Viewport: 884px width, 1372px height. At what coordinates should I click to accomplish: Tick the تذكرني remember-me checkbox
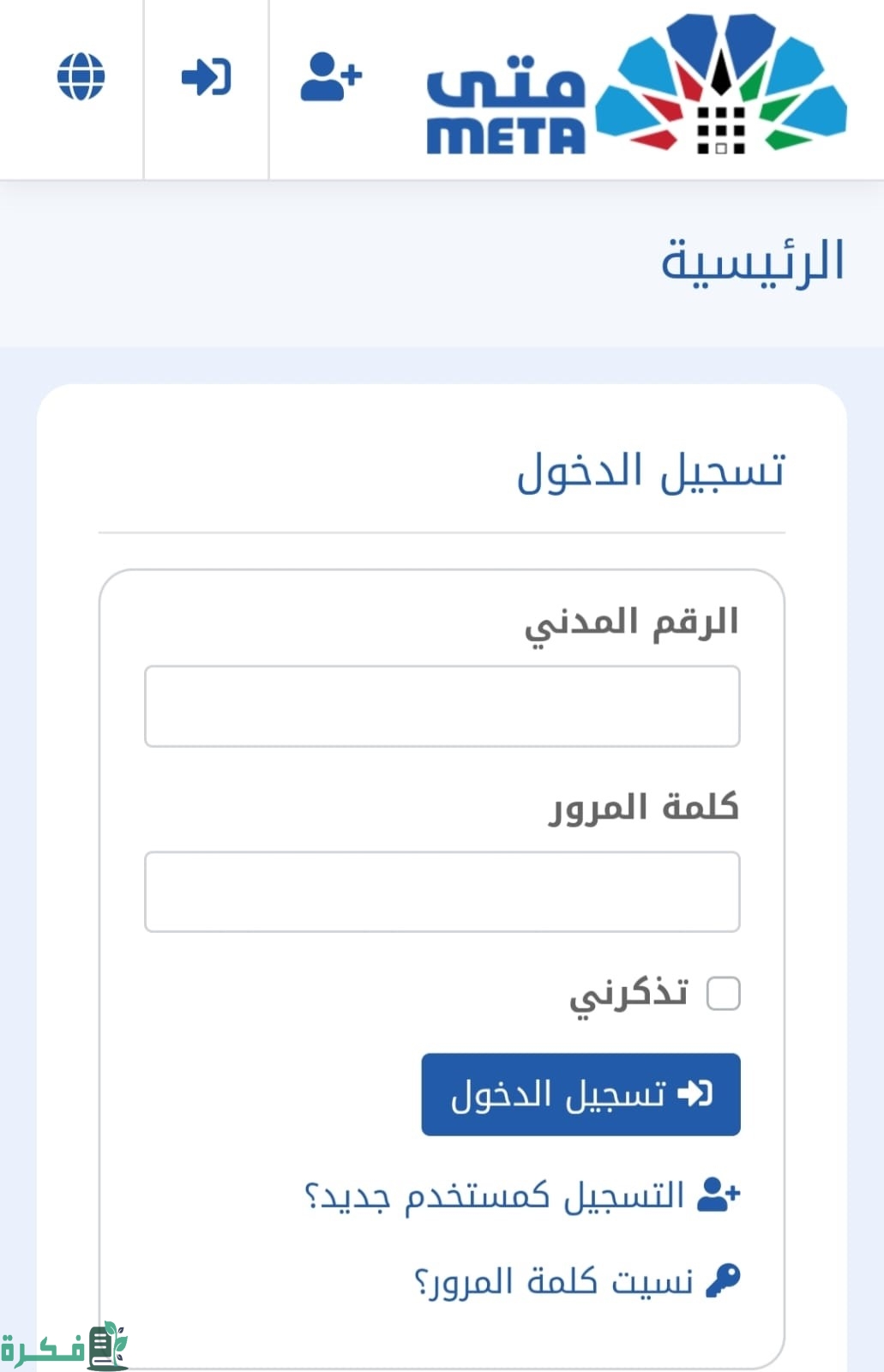723,994
